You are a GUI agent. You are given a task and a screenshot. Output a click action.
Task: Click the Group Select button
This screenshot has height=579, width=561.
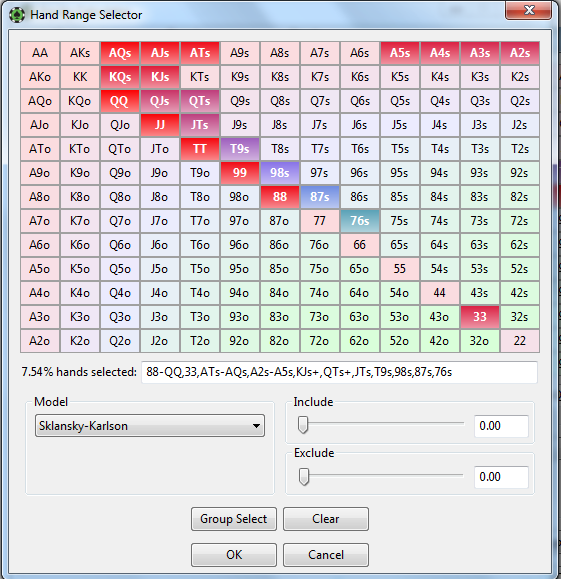(234, 519)
